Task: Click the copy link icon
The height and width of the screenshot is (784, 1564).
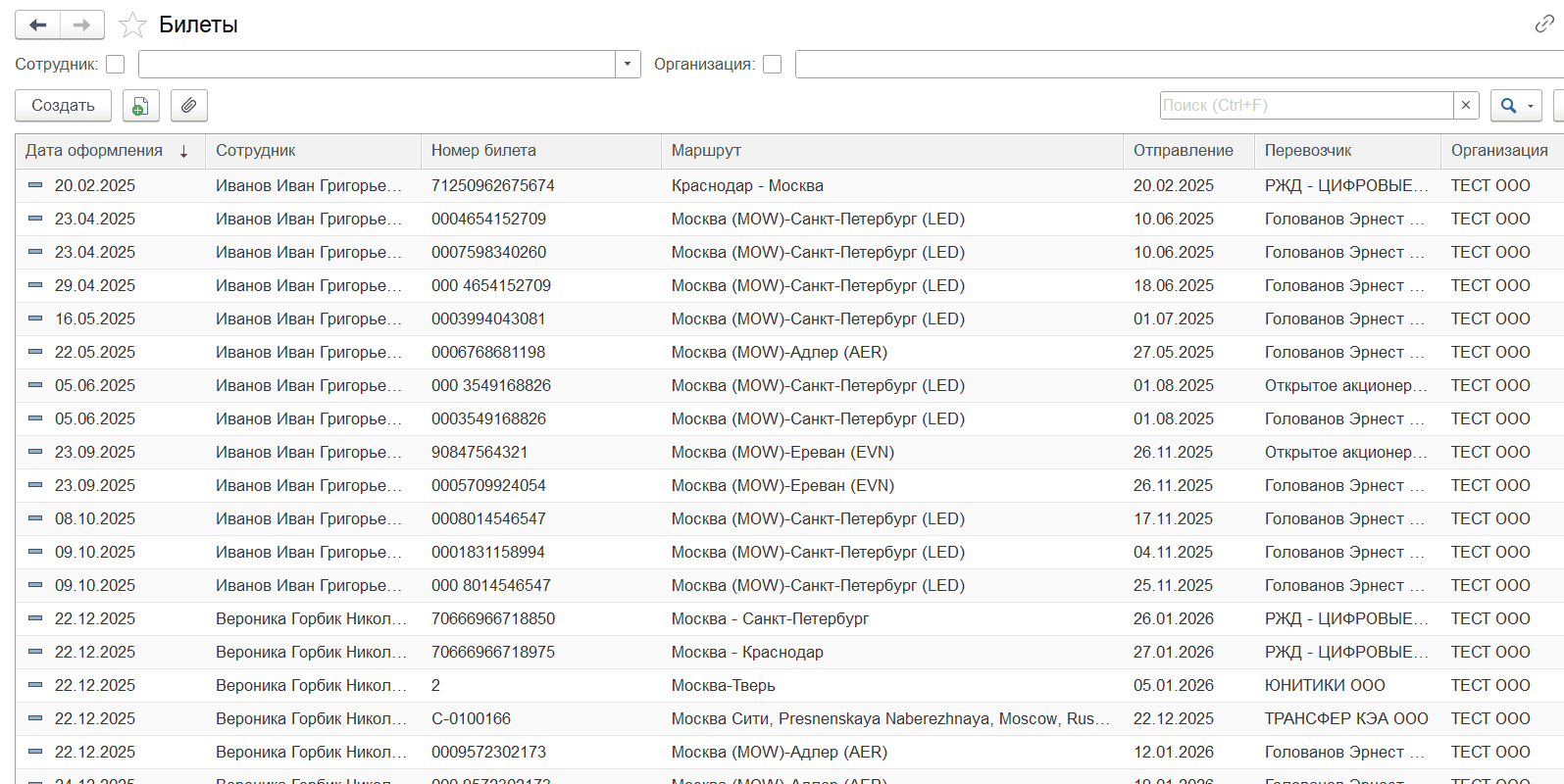Action: [x=1544, y=24]
